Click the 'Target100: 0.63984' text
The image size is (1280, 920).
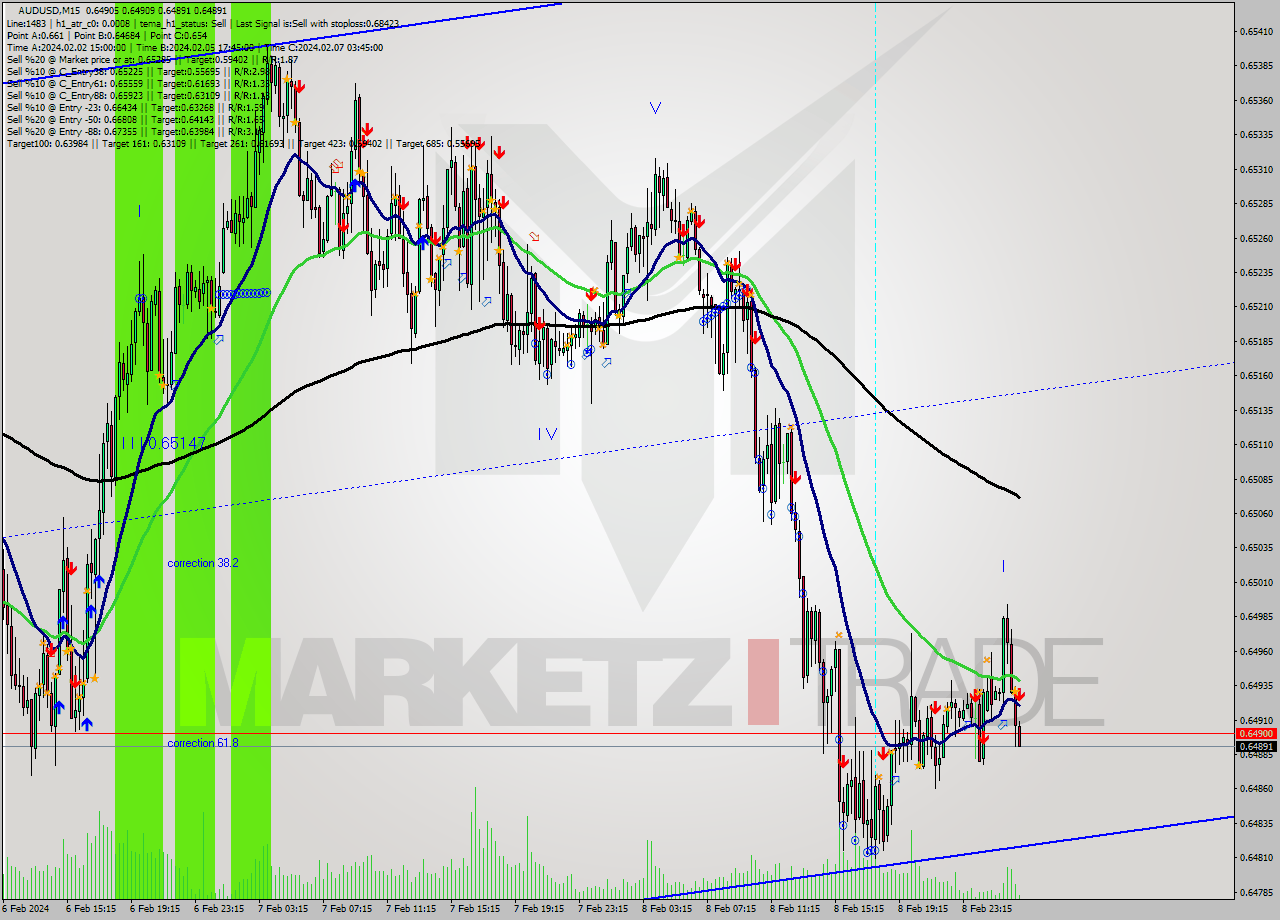[47, 143]
